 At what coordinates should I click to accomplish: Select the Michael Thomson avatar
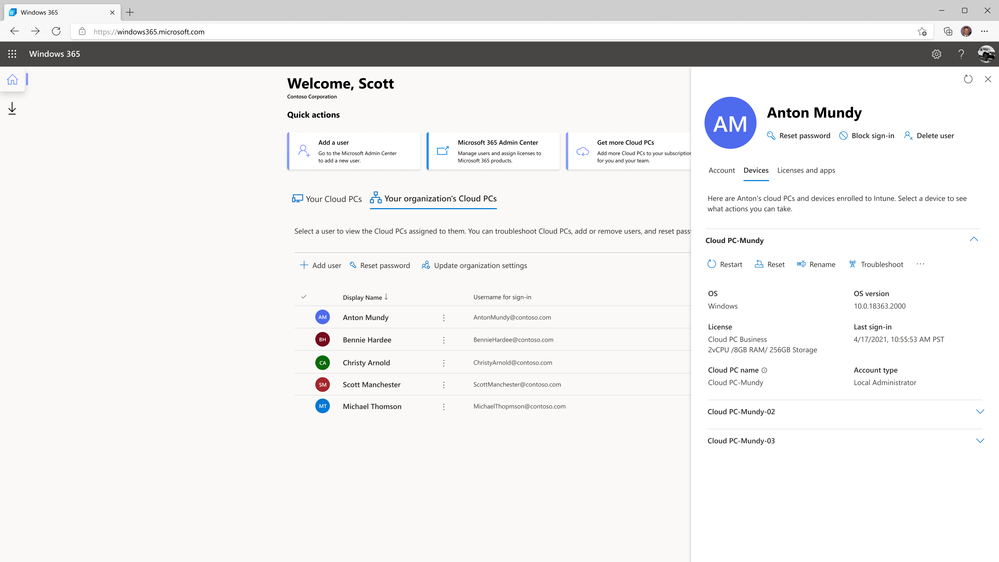322,406
